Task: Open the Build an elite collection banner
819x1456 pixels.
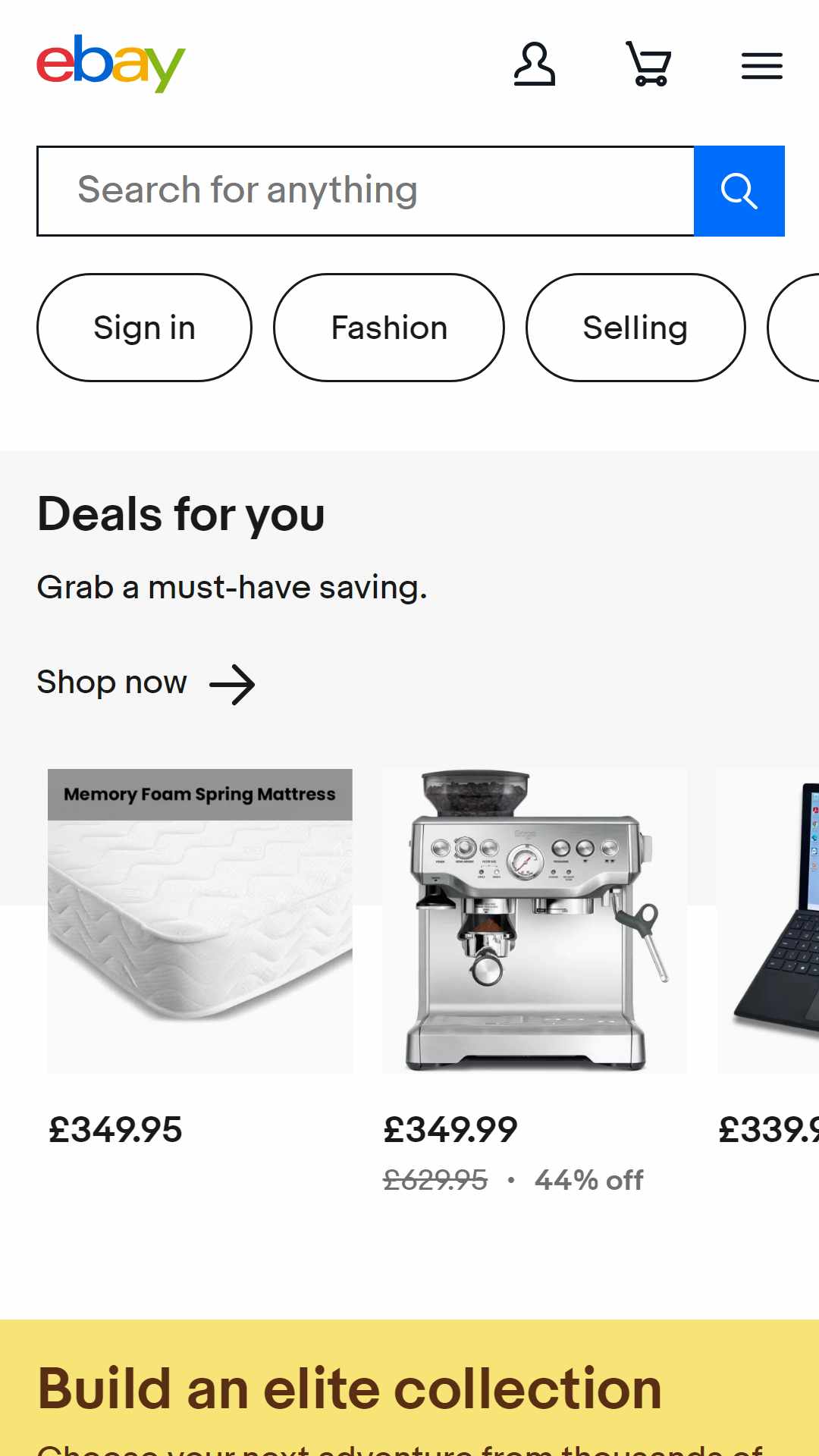Action: (409, 1388)
